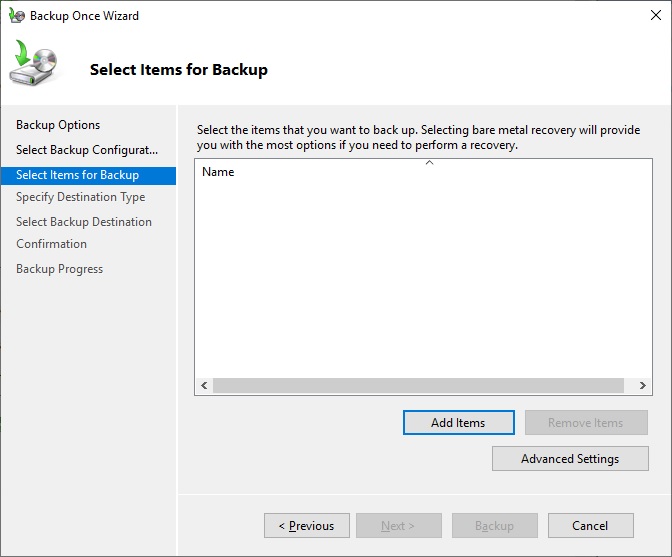Jump to the Specify Destination Type step
The image size is (672, 557).
pyautogui.click(x=80, y=197)
